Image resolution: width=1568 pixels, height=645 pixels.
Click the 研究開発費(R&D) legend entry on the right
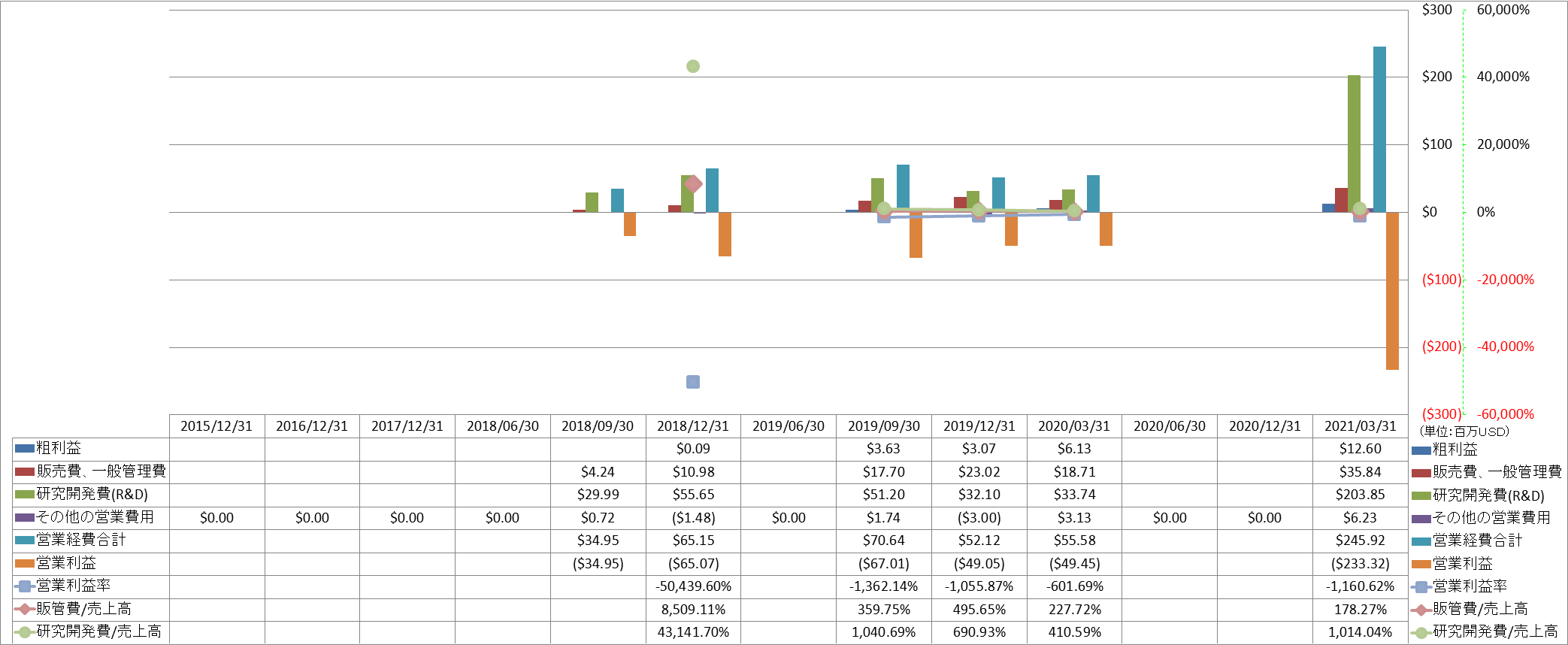pyautogui.click(x=1479, y=495)
